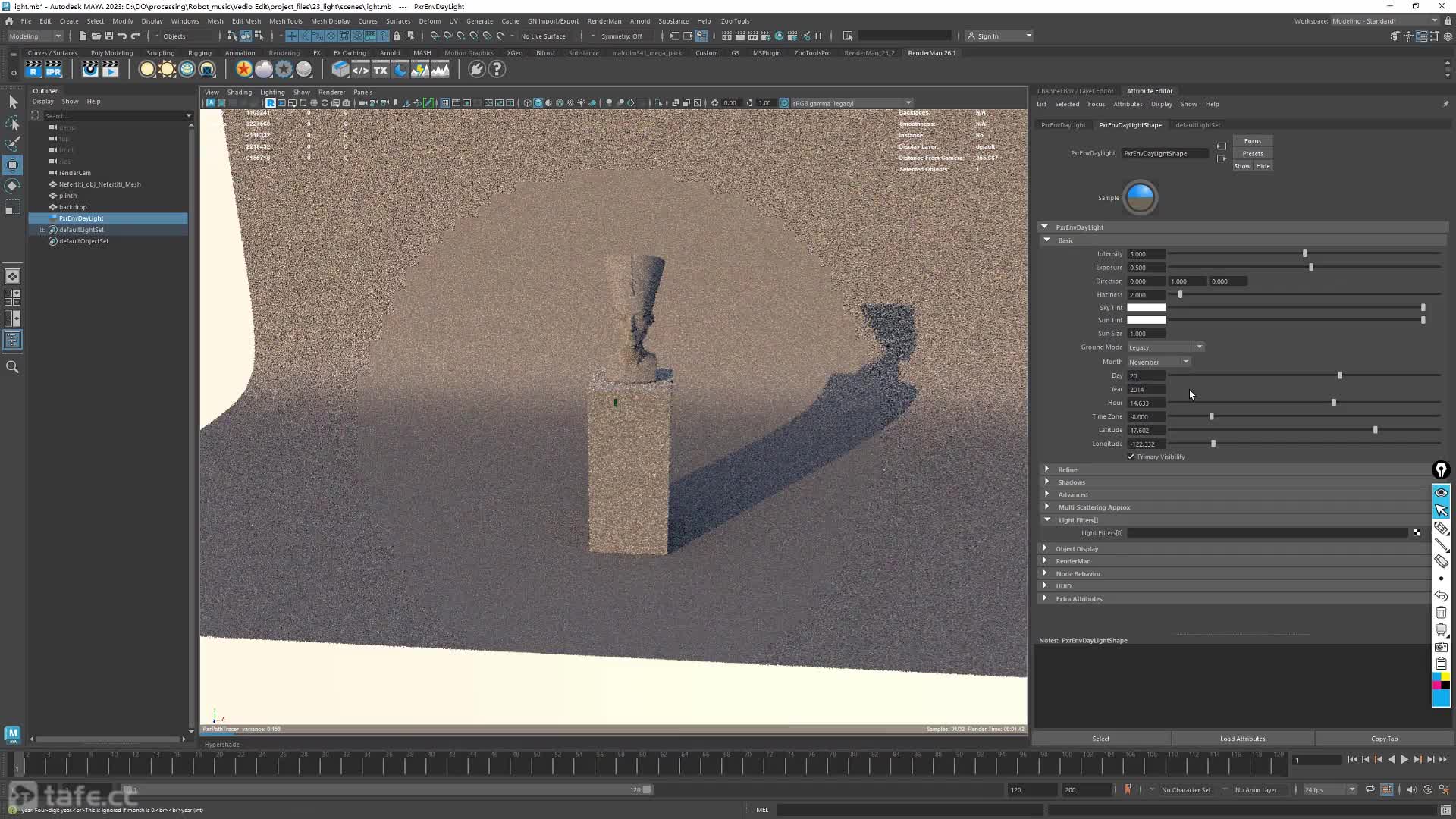This screenshot has height=819, width=1456.
Task: Click the RIB archive box shelf icon
Action: click(340, 70)
